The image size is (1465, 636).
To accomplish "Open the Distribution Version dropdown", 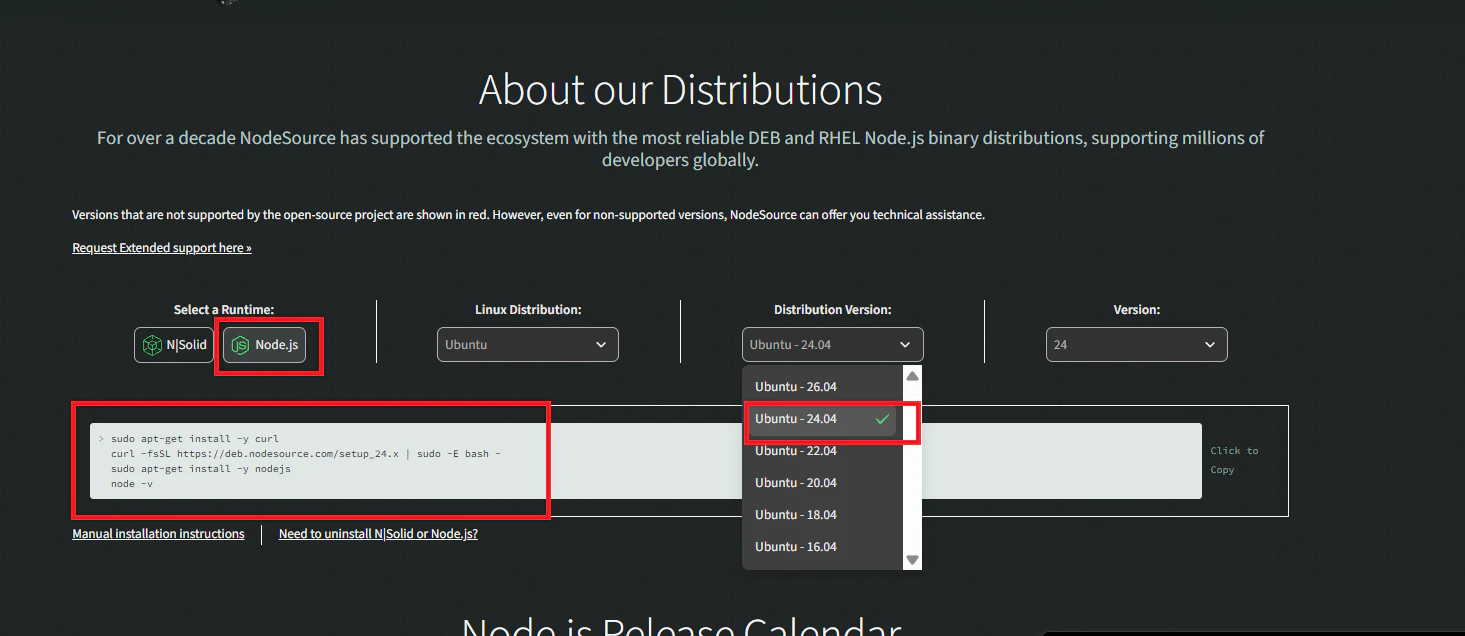I will tap(833, 344).
